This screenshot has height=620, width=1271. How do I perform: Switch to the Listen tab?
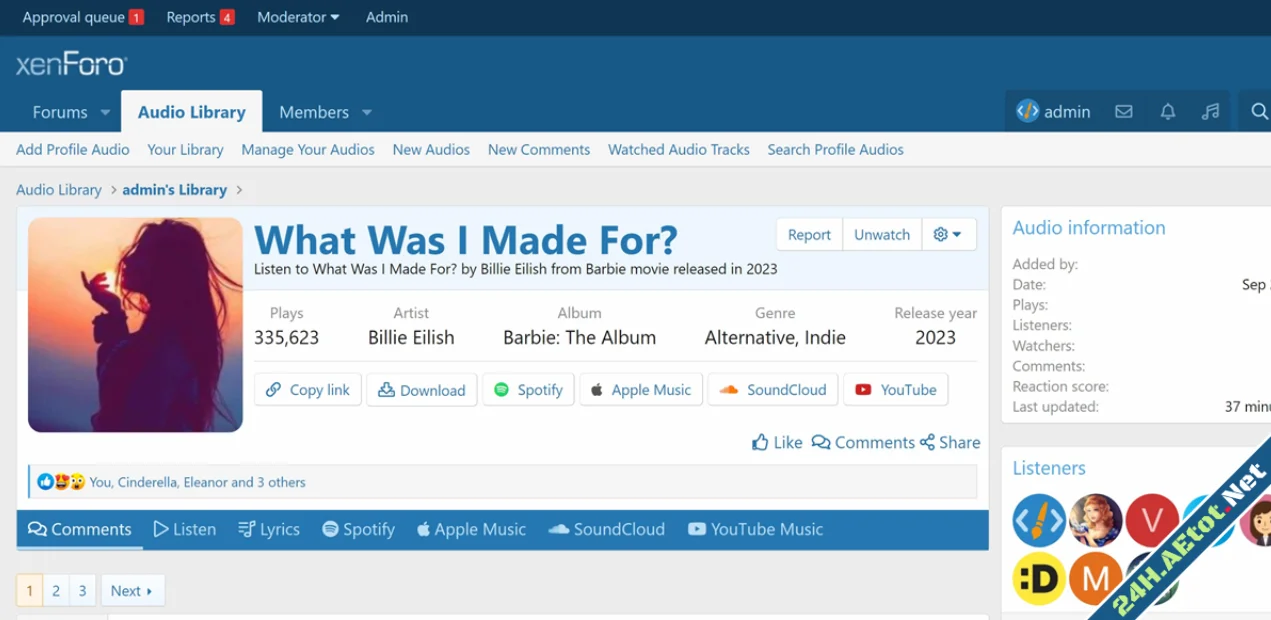pyautogui.click(x=185, y=529)
